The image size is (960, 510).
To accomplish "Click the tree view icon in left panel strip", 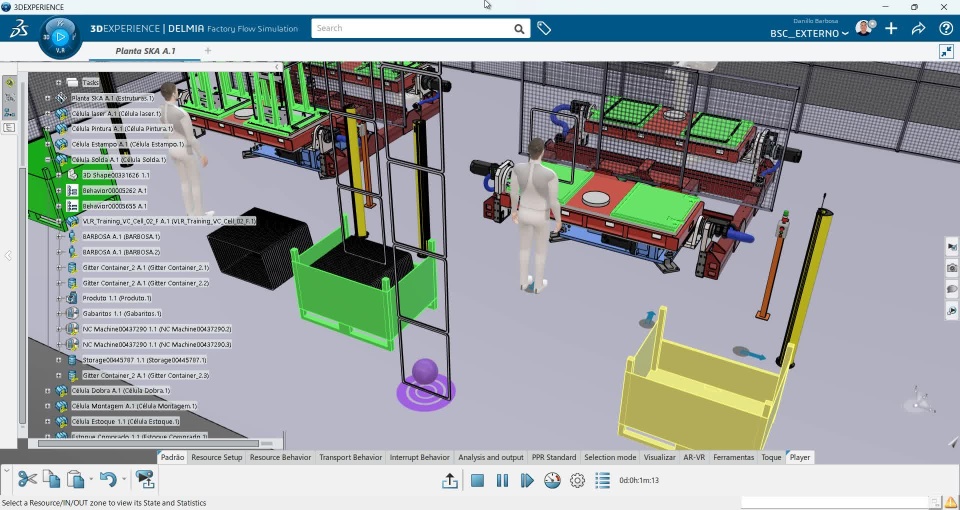I will pos(10,127).
